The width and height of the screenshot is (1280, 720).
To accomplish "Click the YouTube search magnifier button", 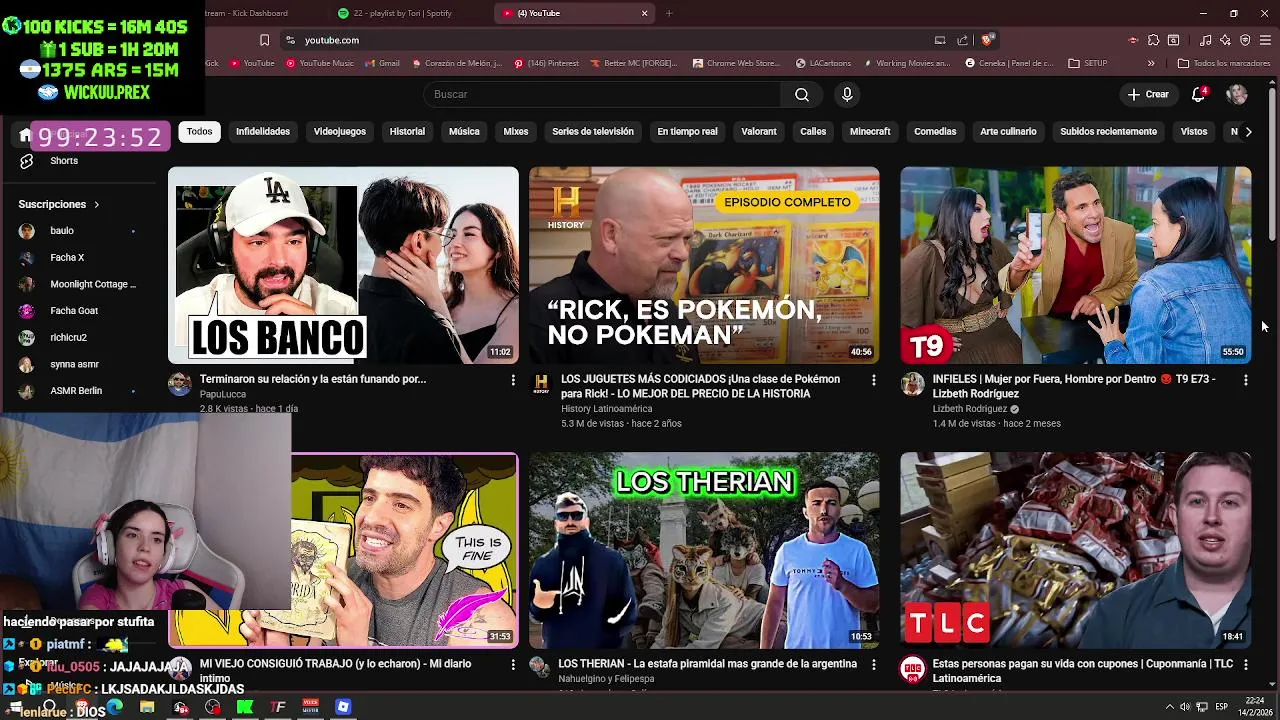I will click(802, 94).
